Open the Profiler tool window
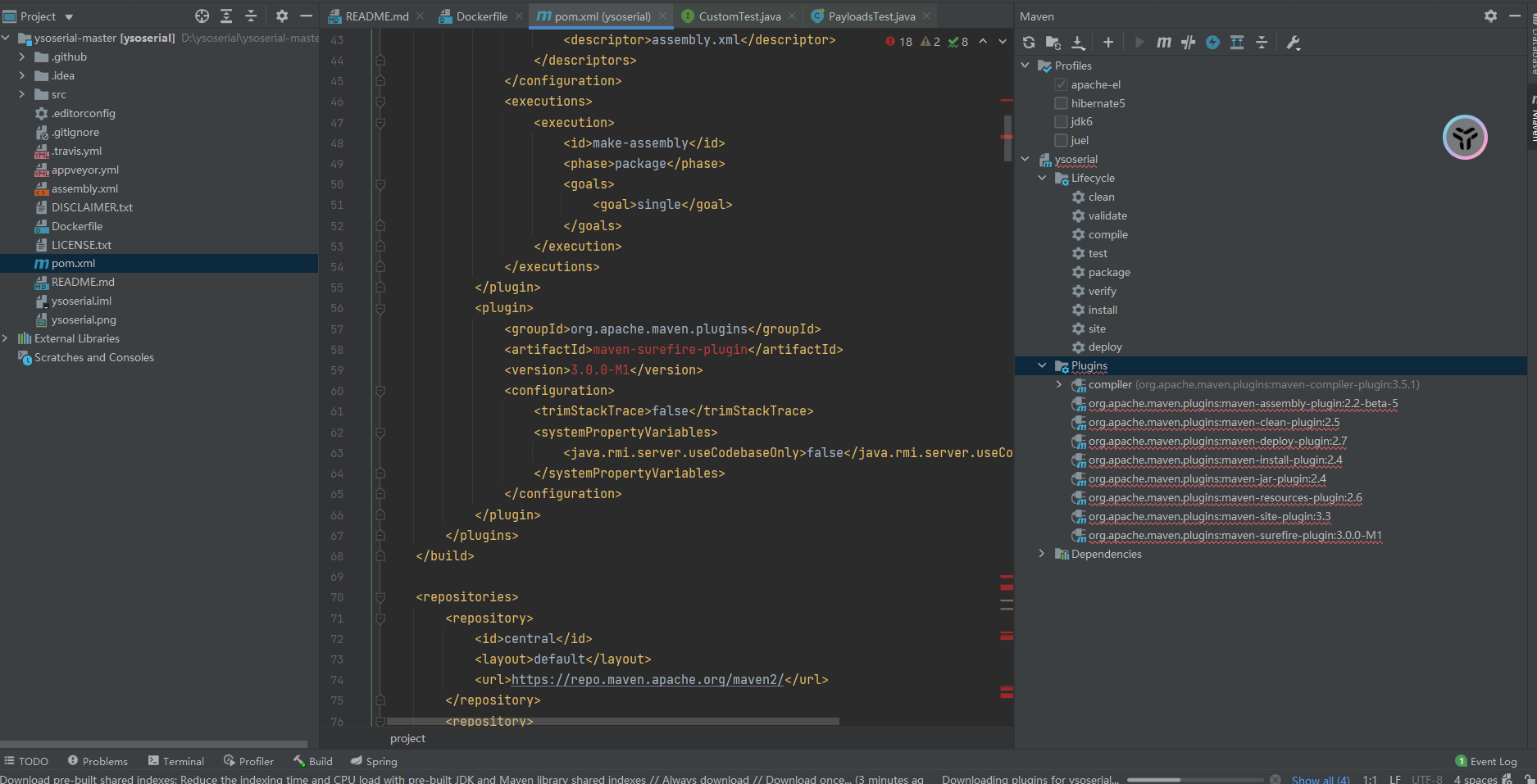 click(x=248, y=761)
